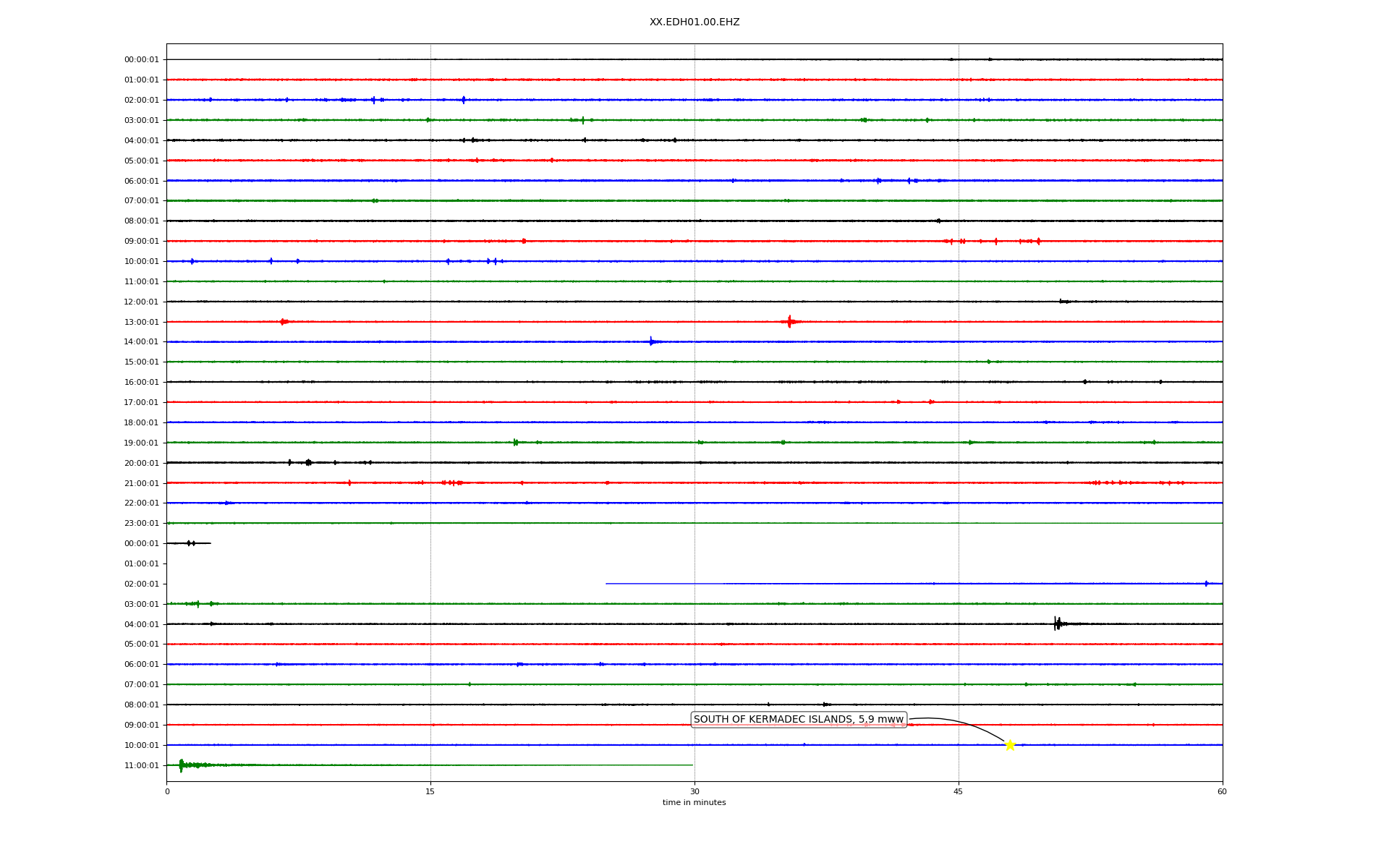This screenshot has width=1389, height=868.
Task: Click the 15 tick on the x-axis
Action: (x=430, y=791)
